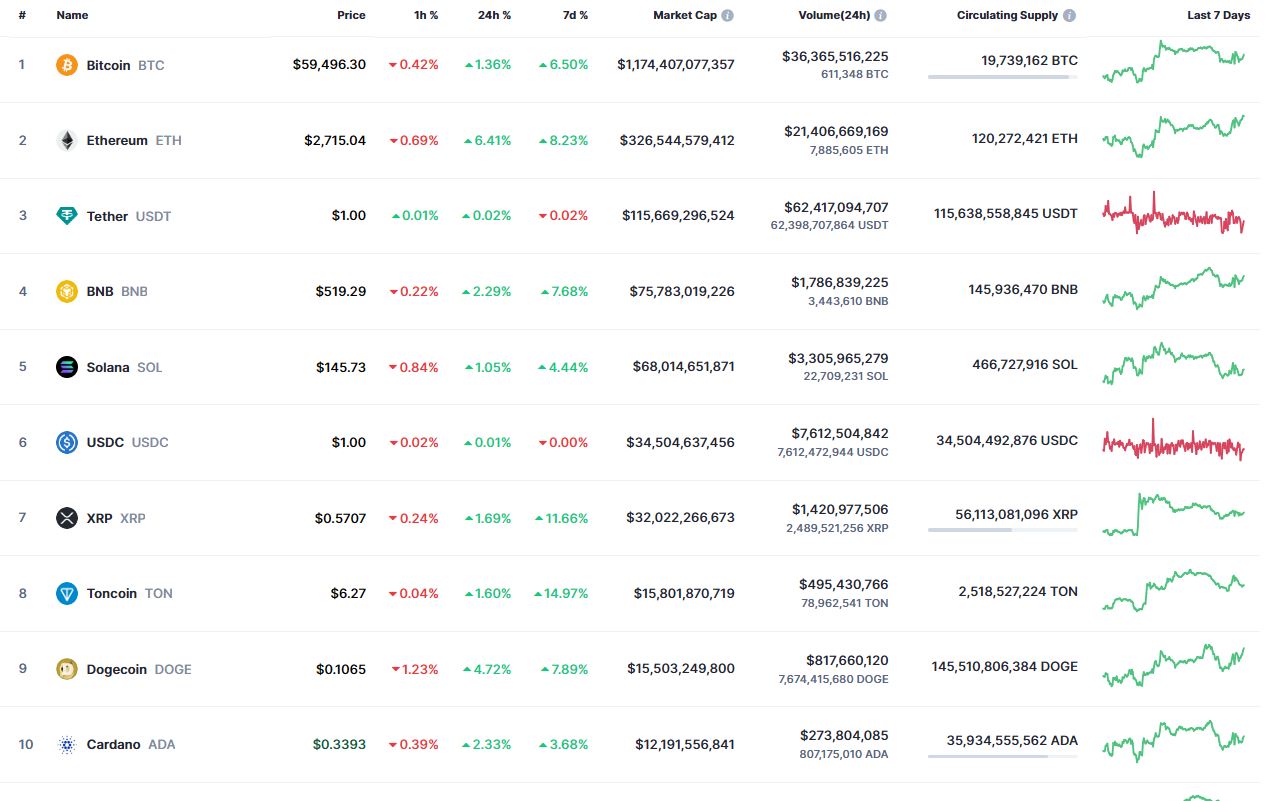Viewport: 1269px width, 801px height.
Task: Click the Bitcoin coin logo icon
Action: click(x=67, y=65)
